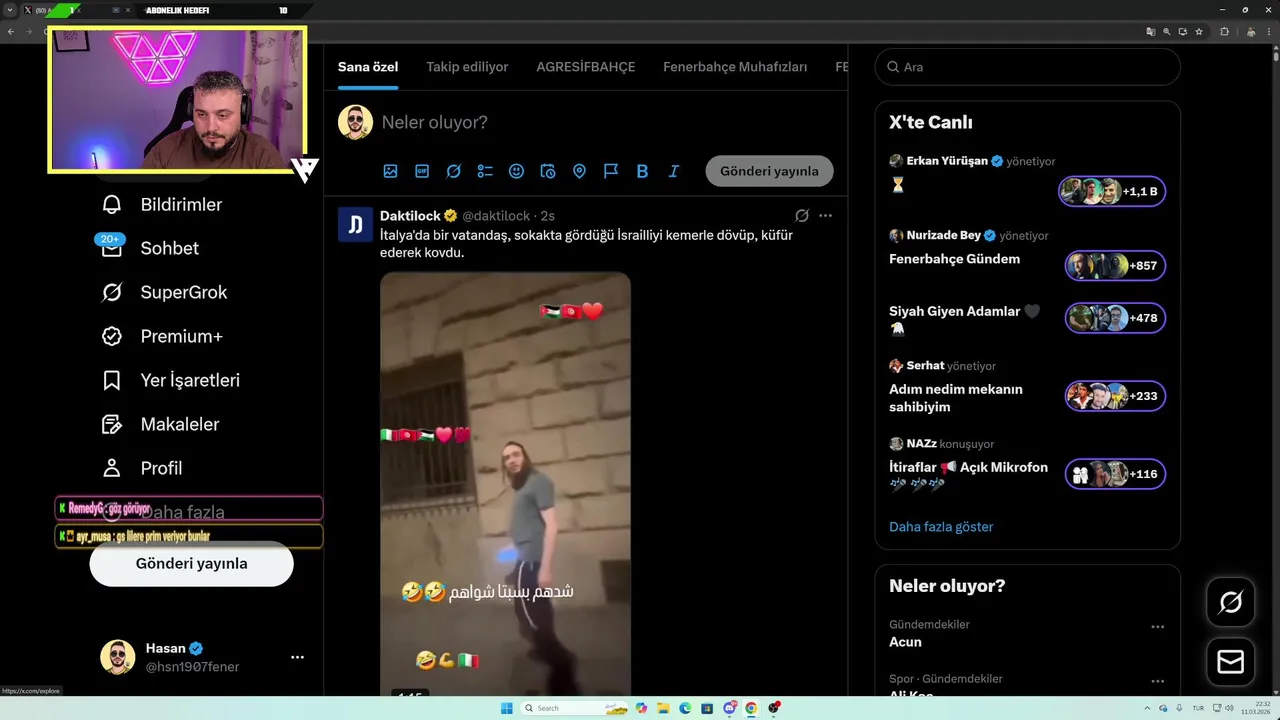Click the translate page icon in the address bar
Viewport: 1280px width, 720px height.
tap(1151, 32)
